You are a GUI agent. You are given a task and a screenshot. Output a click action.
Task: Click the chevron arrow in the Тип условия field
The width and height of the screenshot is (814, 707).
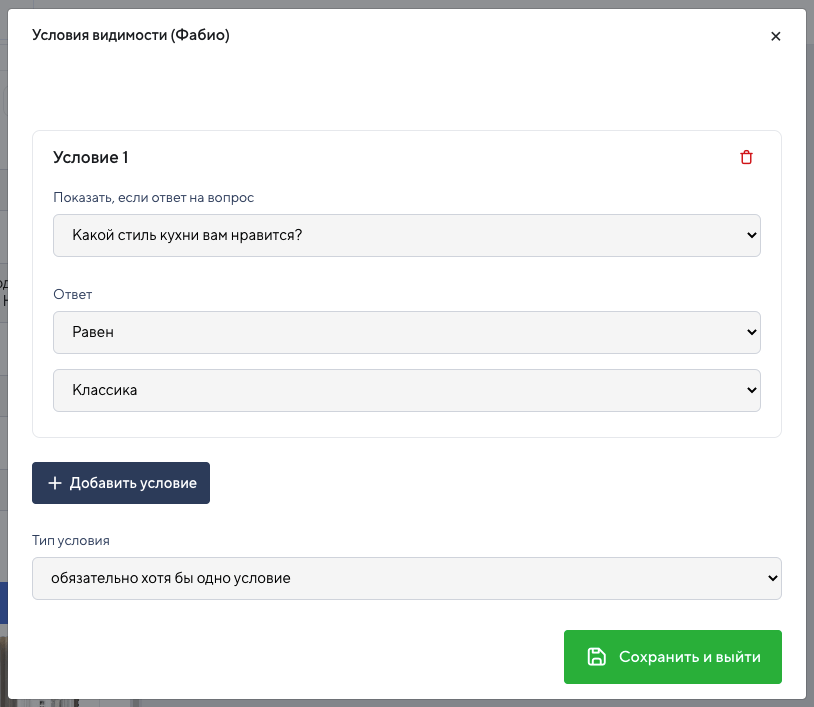coord(772,578)
